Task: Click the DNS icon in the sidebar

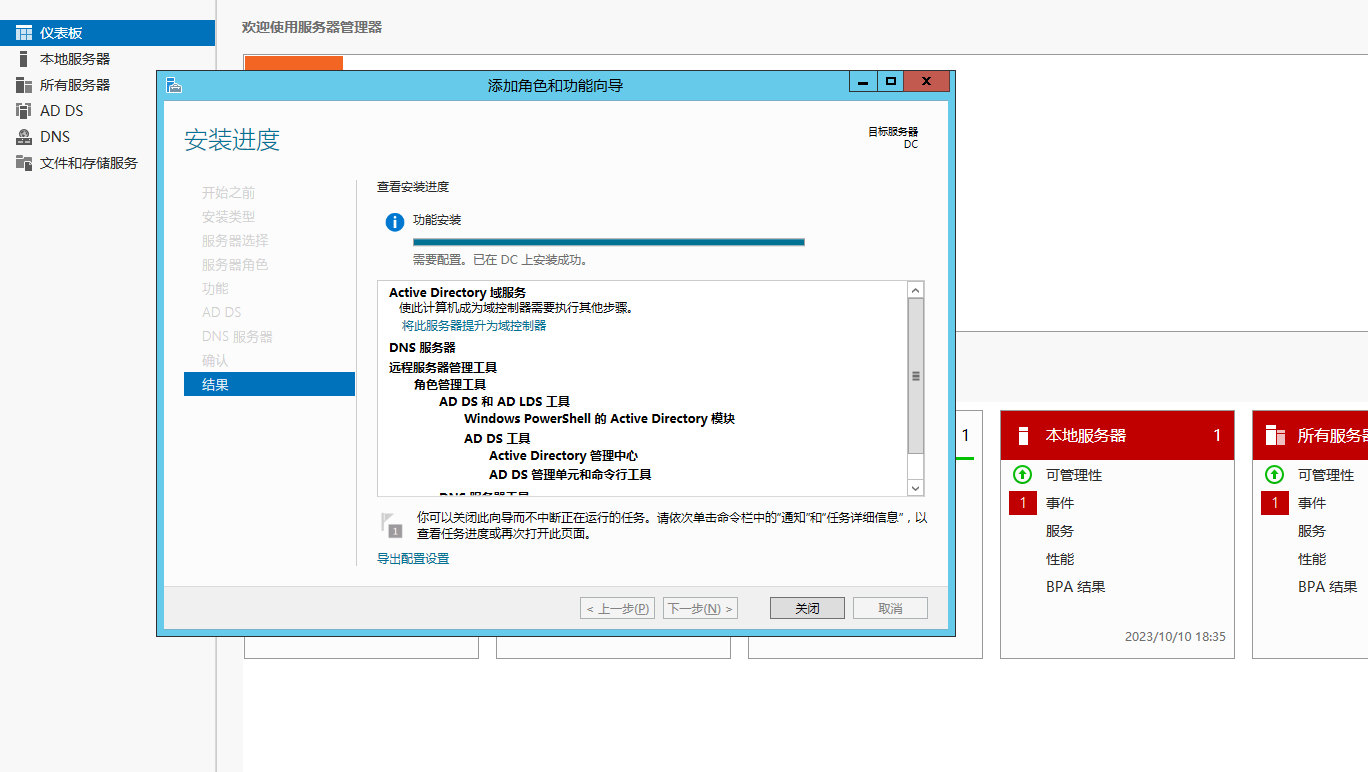Action: [x=24, y=137]
